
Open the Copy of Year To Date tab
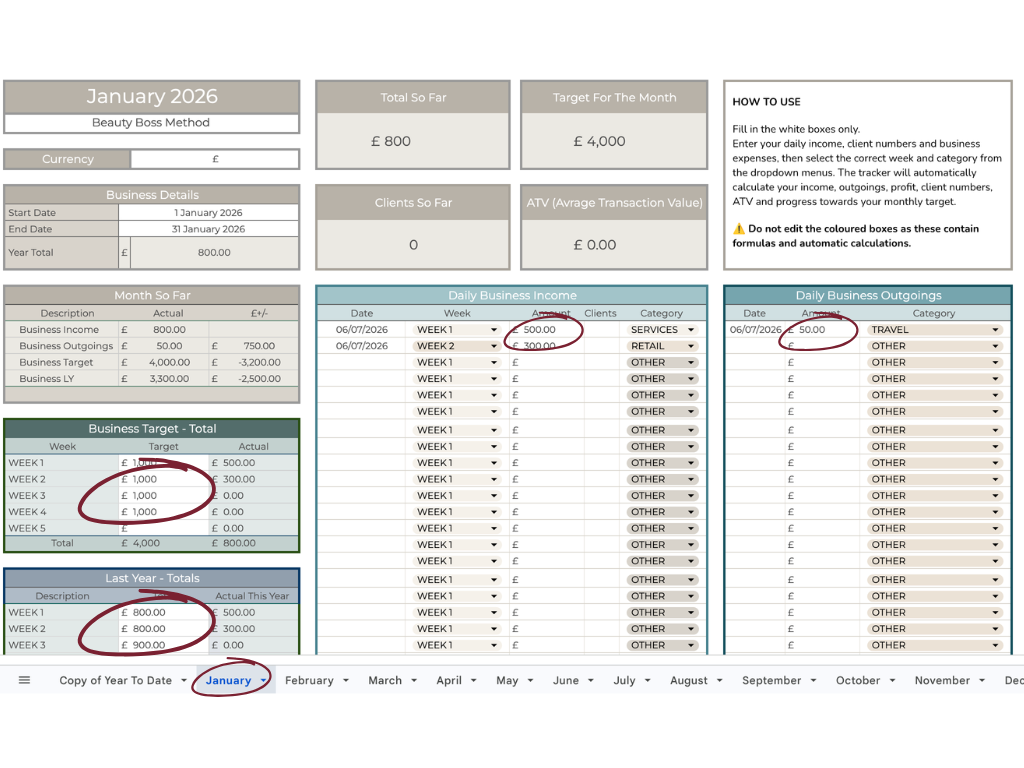point(115,680)
